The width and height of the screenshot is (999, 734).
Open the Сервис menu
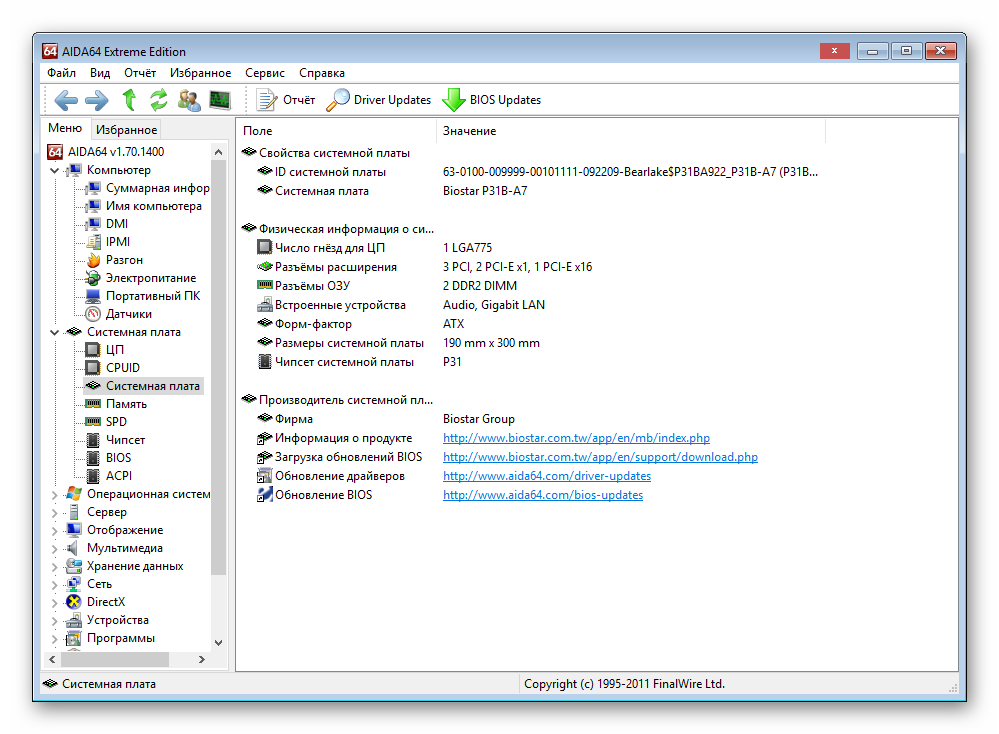(264, 73)
